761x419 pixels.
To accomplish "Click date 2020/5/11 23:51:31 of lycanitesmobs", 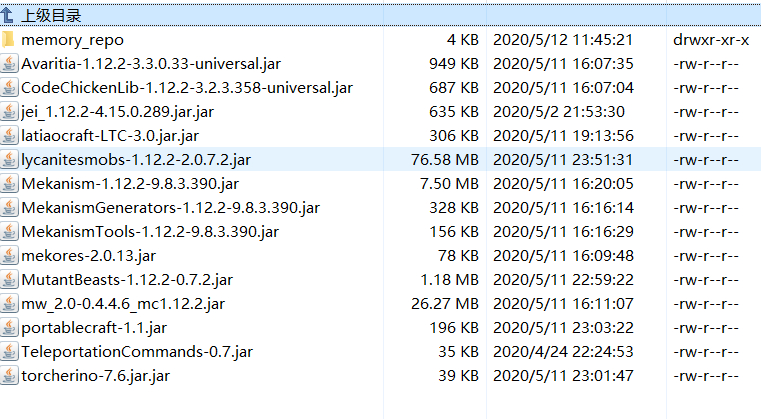I will pos(563,160).
